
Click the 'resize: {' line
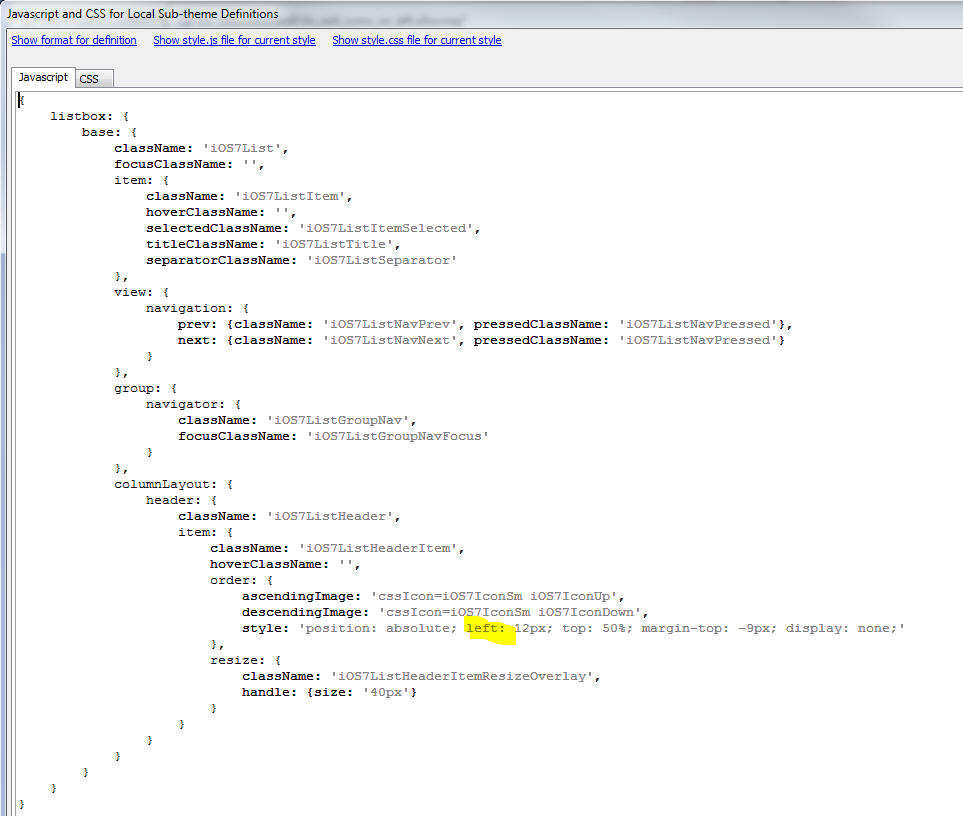coord(246,660)
